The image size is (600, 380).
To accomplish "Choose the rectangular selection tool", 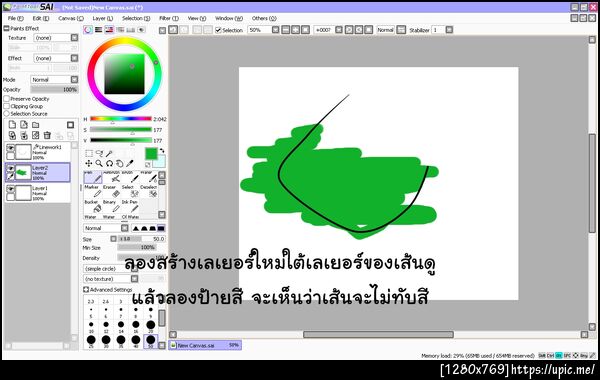I will pyautogui.click(x=89, y=153).
